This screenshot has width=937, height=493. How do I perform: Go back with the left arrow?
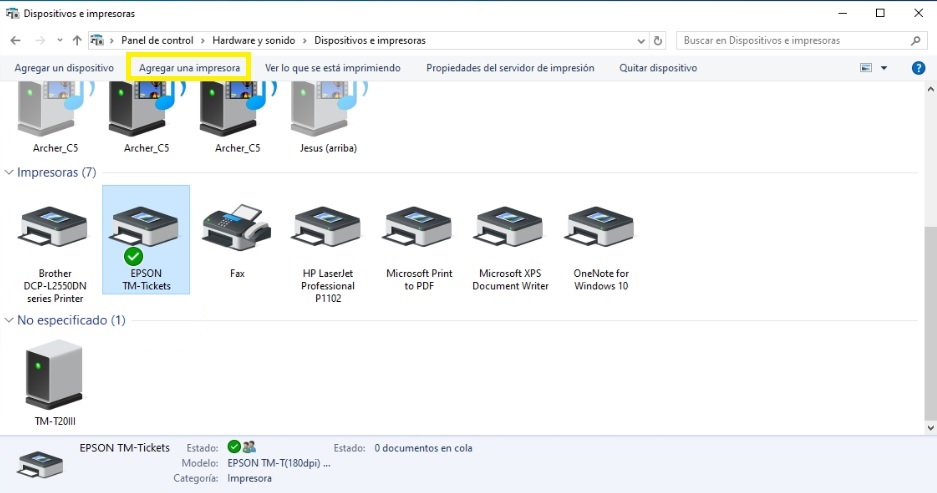coord(16,41)
